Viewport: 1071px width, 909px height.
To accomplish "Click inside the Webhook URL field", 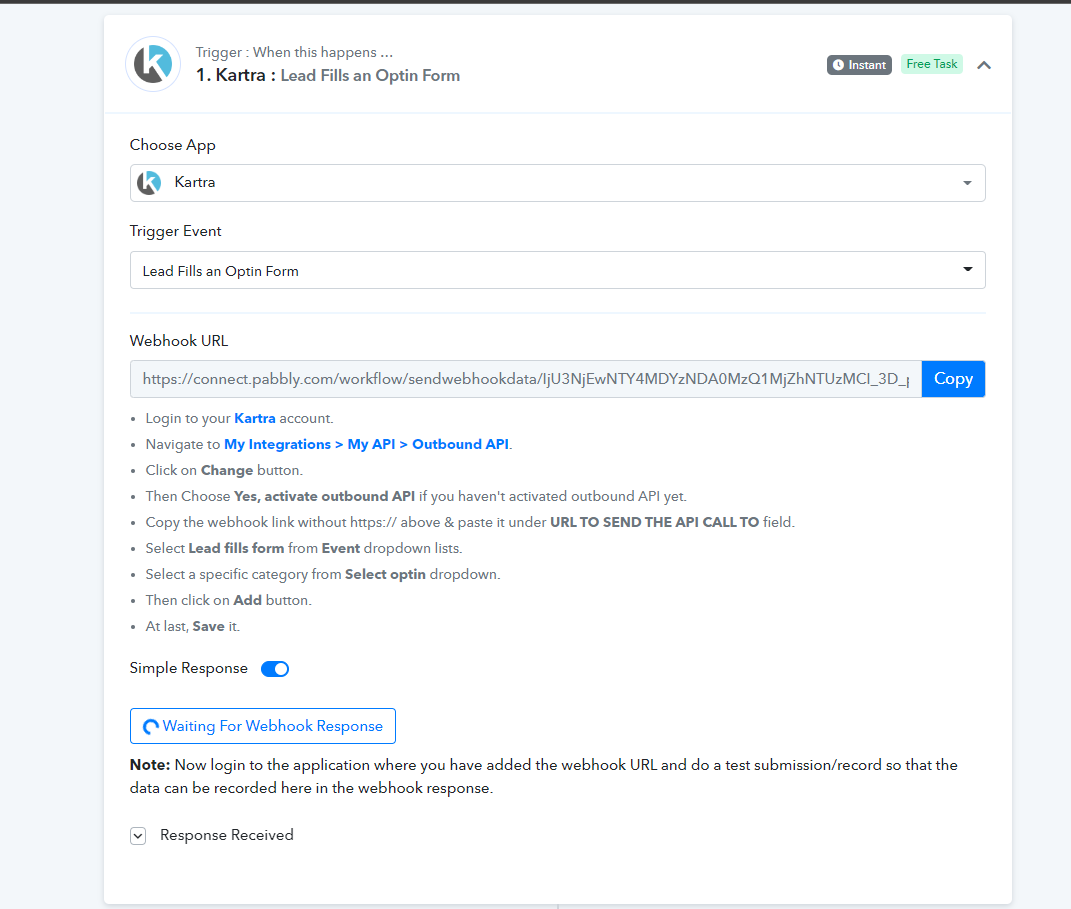I will point(526,379).
